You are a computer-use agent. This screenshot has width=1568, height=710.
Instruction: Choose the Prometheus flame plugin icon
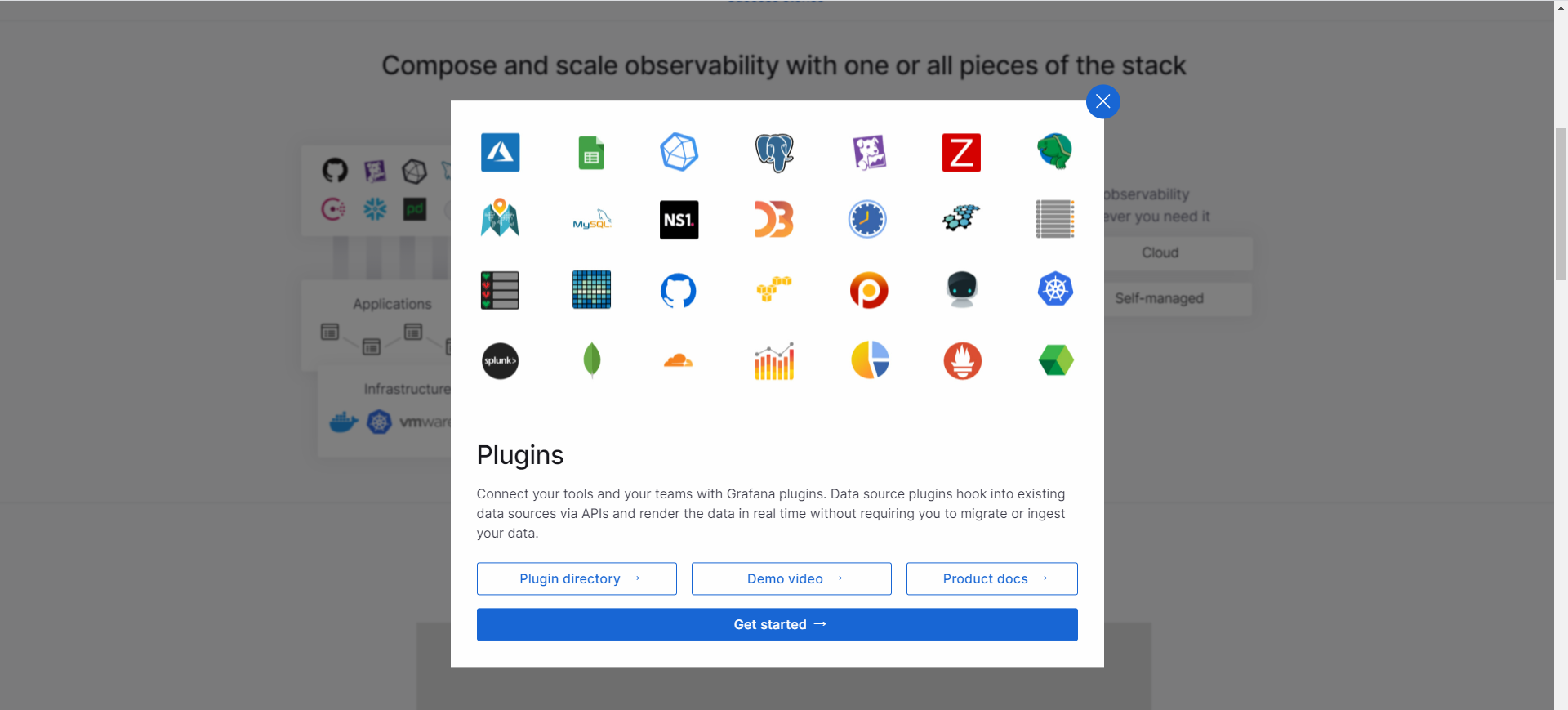point(963,360)
